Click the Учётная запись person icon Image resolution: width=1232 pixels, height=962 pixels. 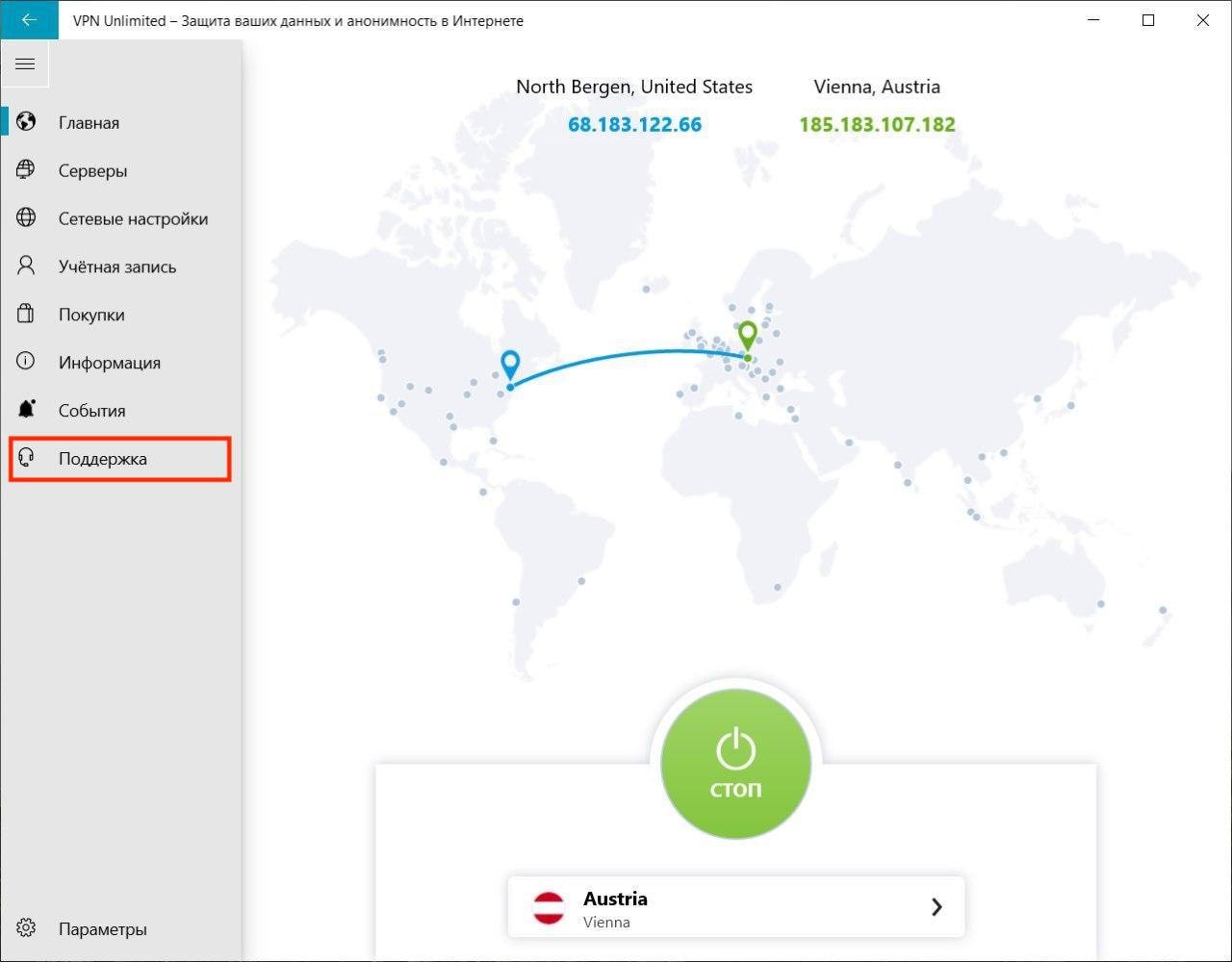[x=26, y=266]
